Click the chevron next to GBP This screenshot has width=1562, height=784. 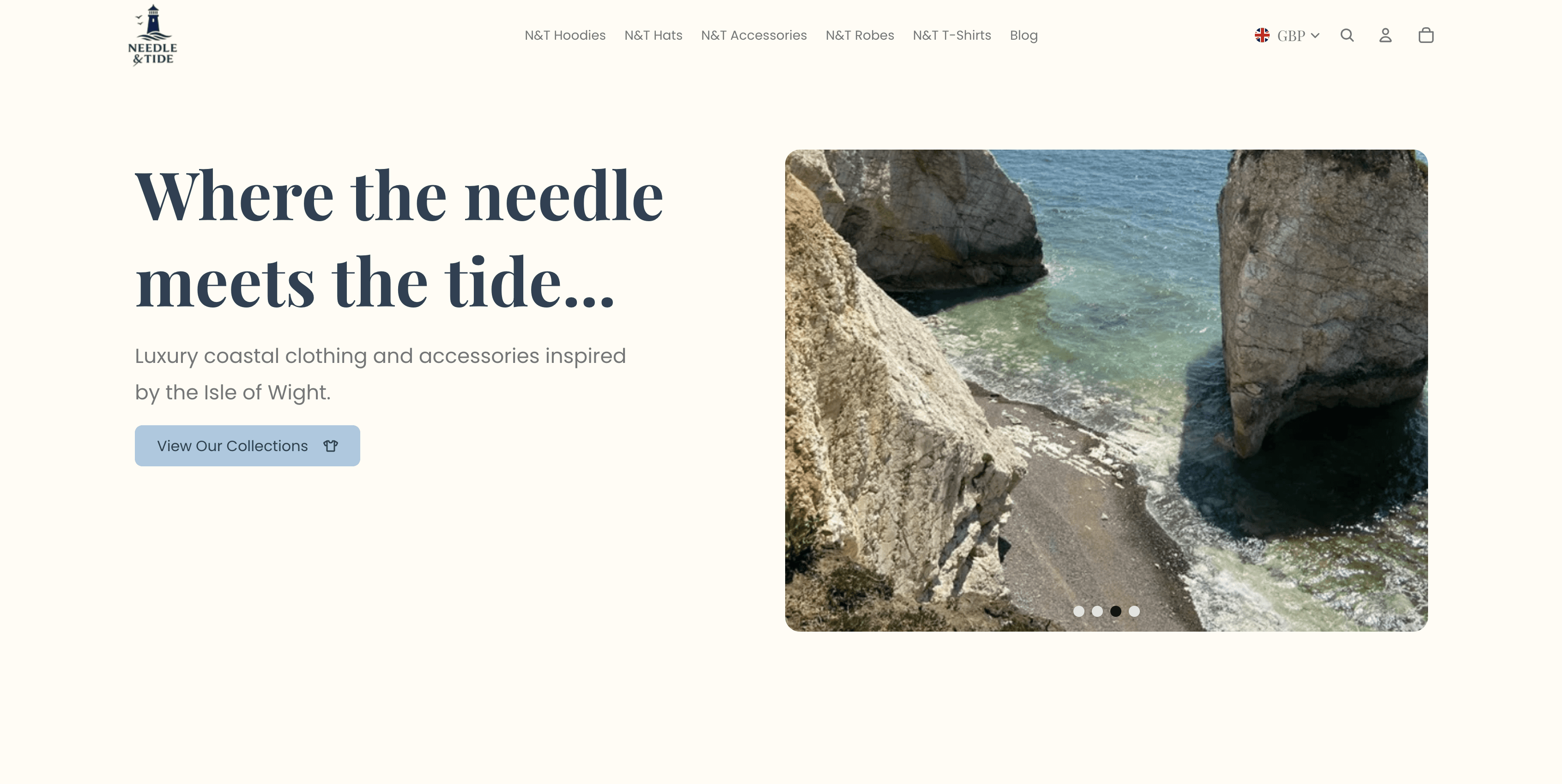[1315, 36]
